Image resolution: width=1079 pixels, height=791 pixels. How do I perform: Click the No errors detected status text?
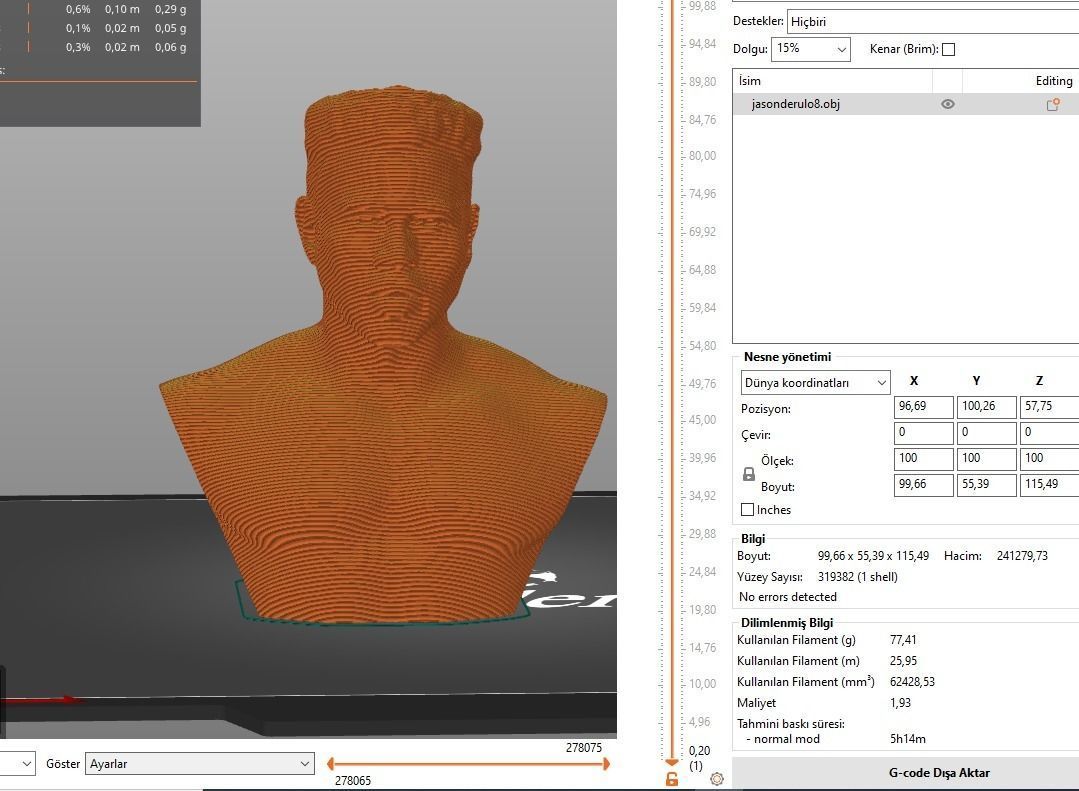[786, 596]
